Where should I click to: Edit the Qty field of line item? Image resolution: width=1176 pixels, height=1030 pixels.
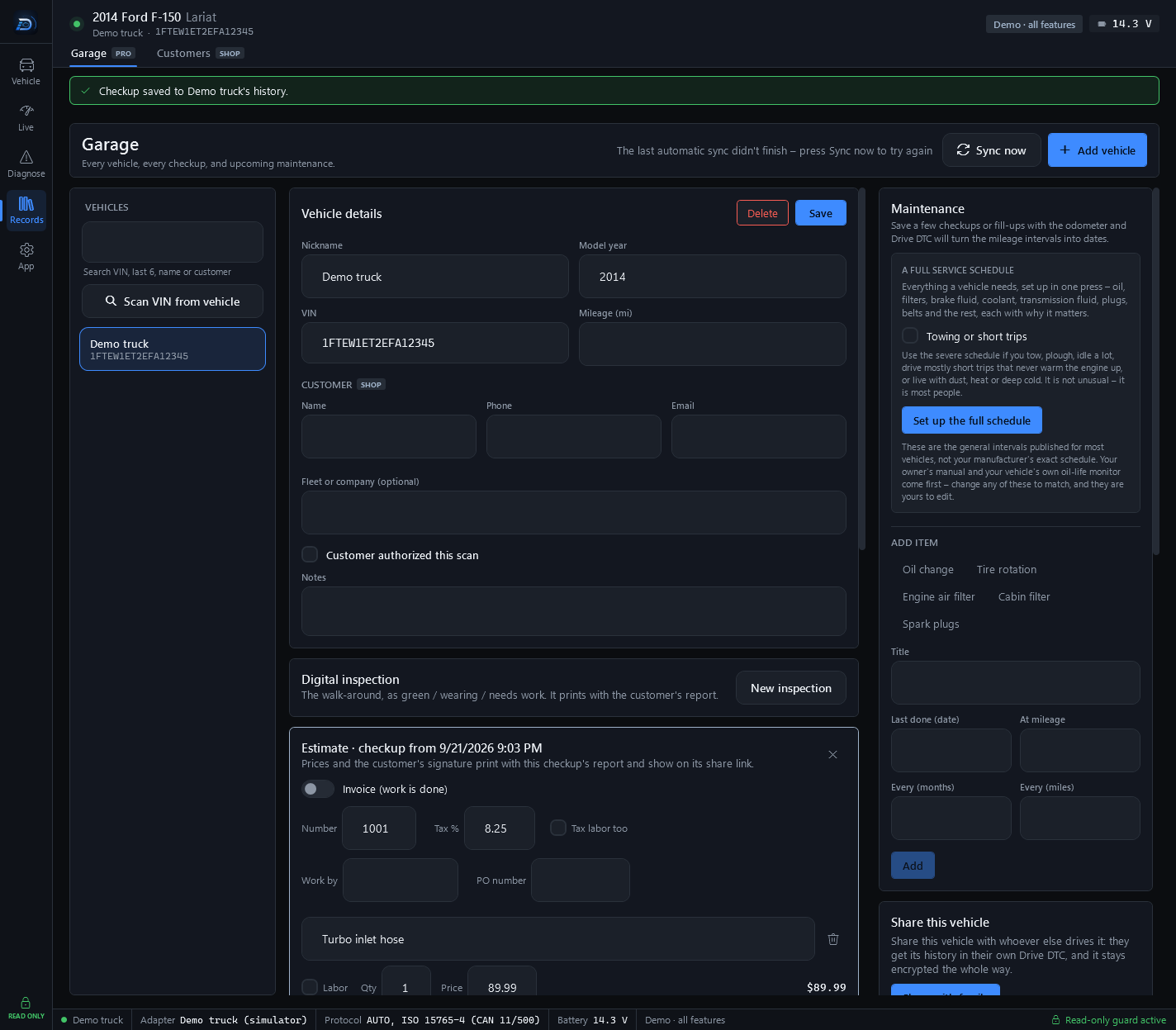click(x=406, y=981)
